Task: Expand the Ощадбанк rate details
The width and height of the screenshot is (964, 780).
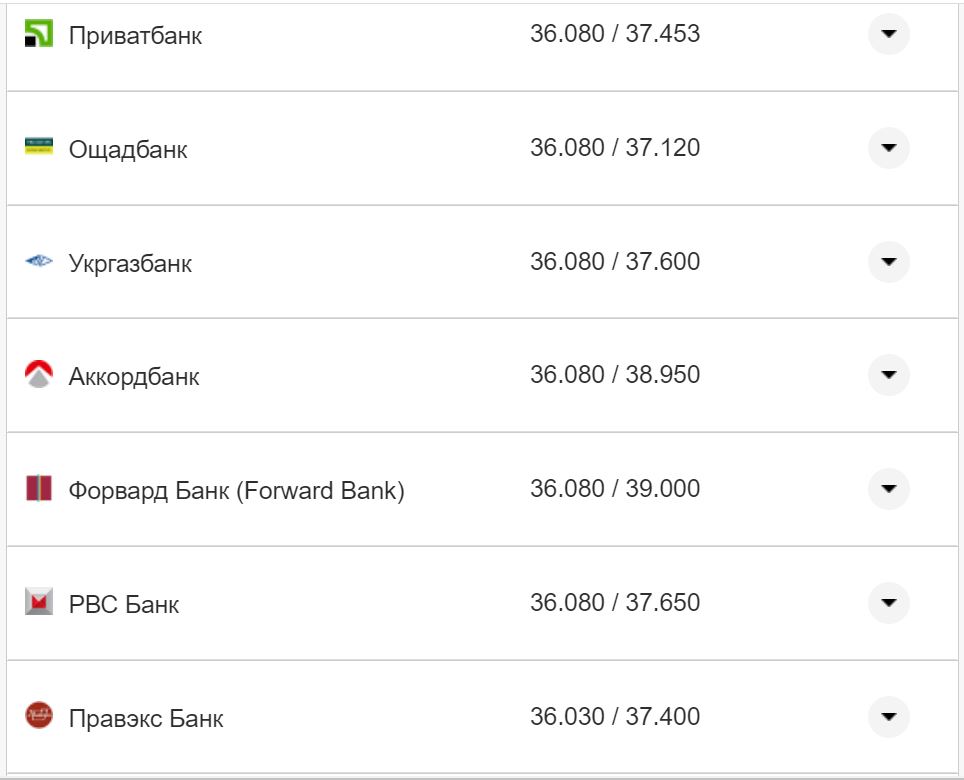Action: (888, 148)
